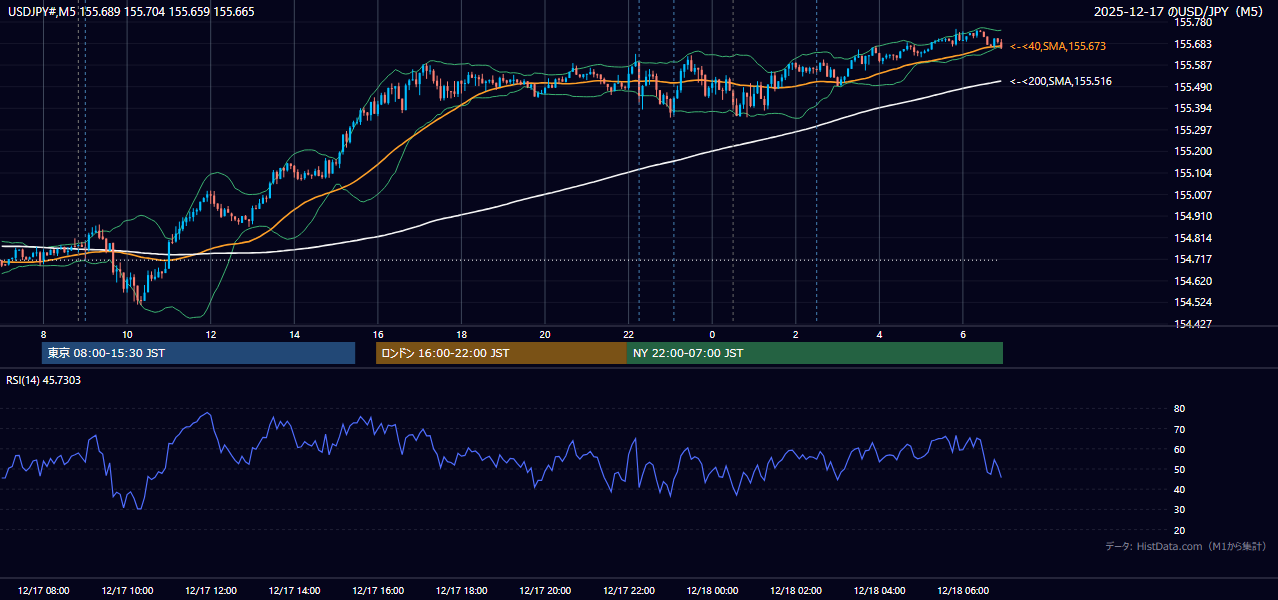The image size is (1278, 600).
Task: Click the '2025-12-17 のUSD/JPY (M5)' heading
Action: coord(1180,12)
